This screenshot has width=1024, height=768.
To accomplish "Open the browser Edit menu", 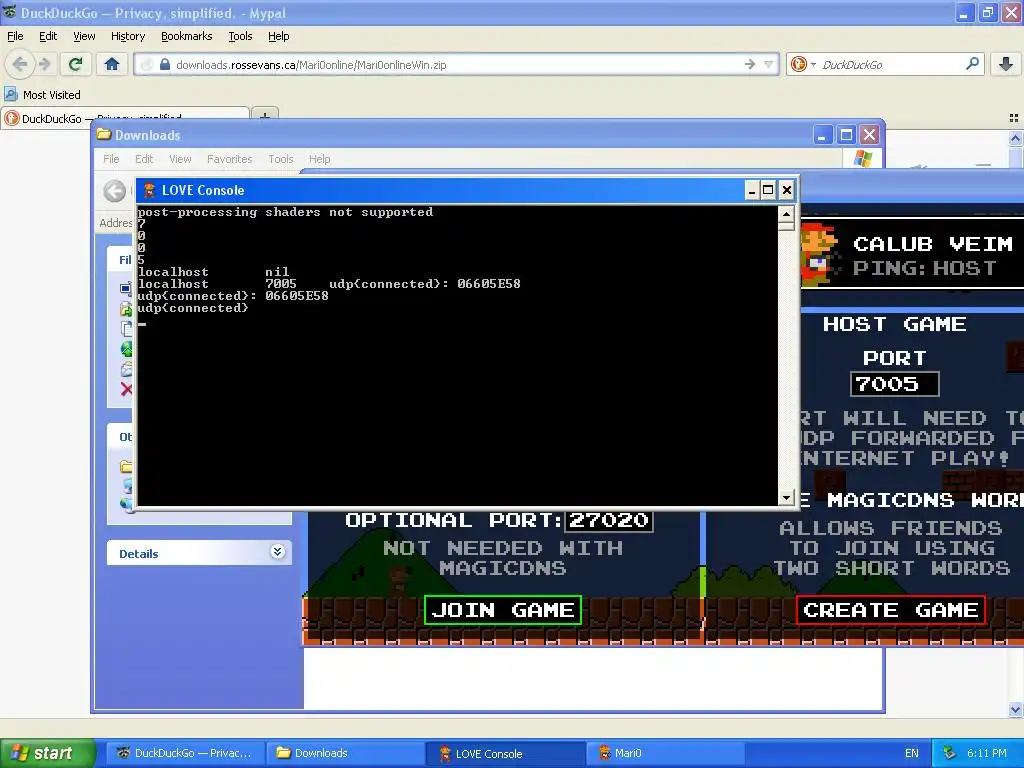I will pyautogui.click(x=48, y=36).
